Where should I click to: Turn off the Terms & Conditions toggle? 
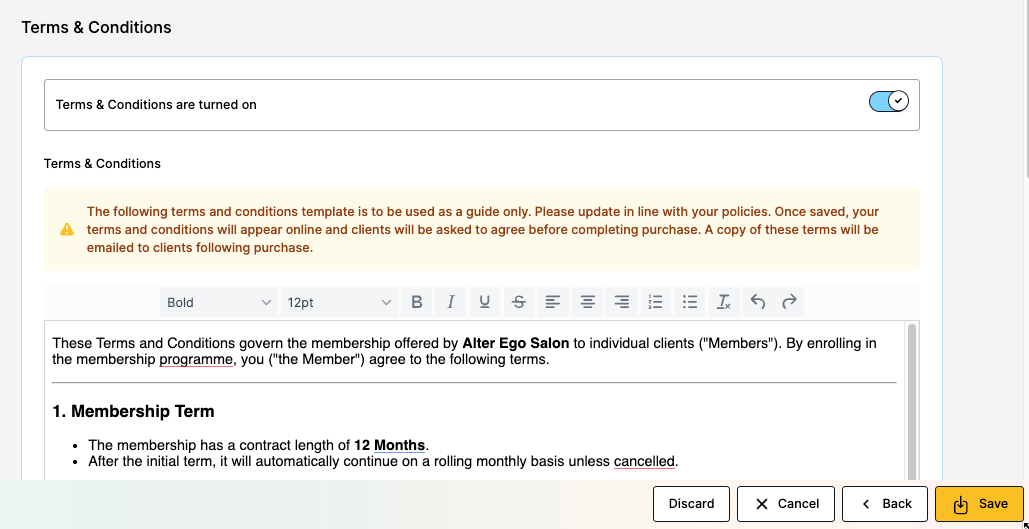pyautogui.click(x=888, y=101)
